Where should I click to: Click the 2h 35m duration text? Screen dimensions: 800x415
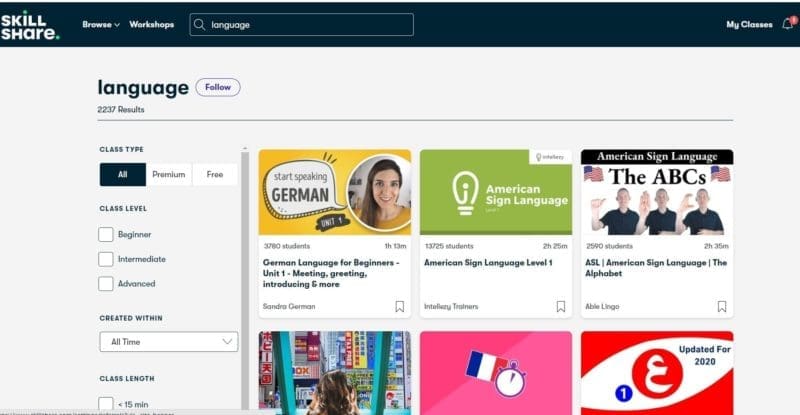(716, 246)
